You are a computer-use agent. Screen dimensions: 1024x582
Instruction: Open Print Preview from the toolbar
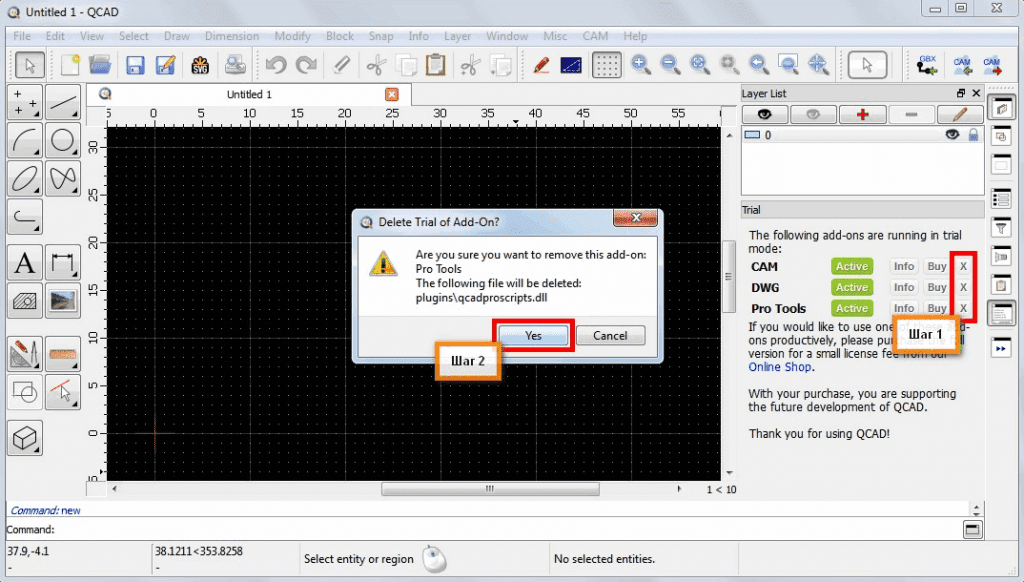pyautogui.click(x=234, y=65)
